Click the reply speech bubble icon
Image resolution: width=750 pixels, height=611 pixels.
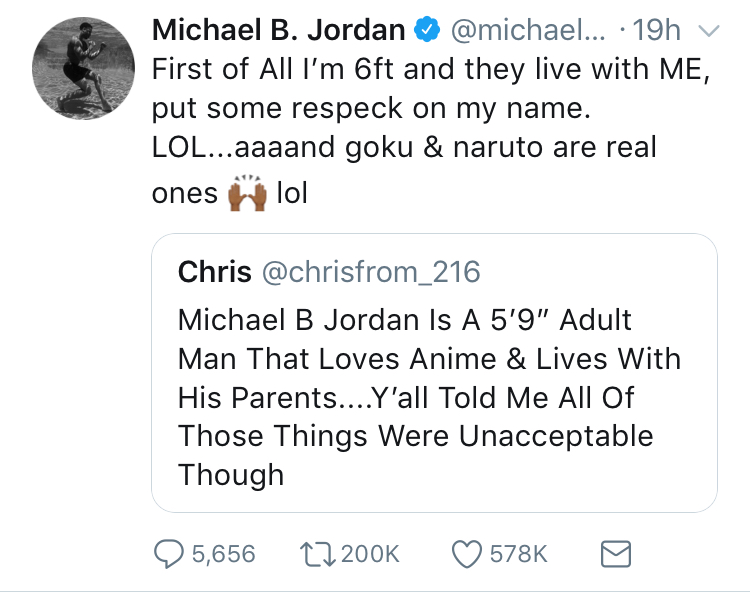pyautogui.click(x=168, y=553)
